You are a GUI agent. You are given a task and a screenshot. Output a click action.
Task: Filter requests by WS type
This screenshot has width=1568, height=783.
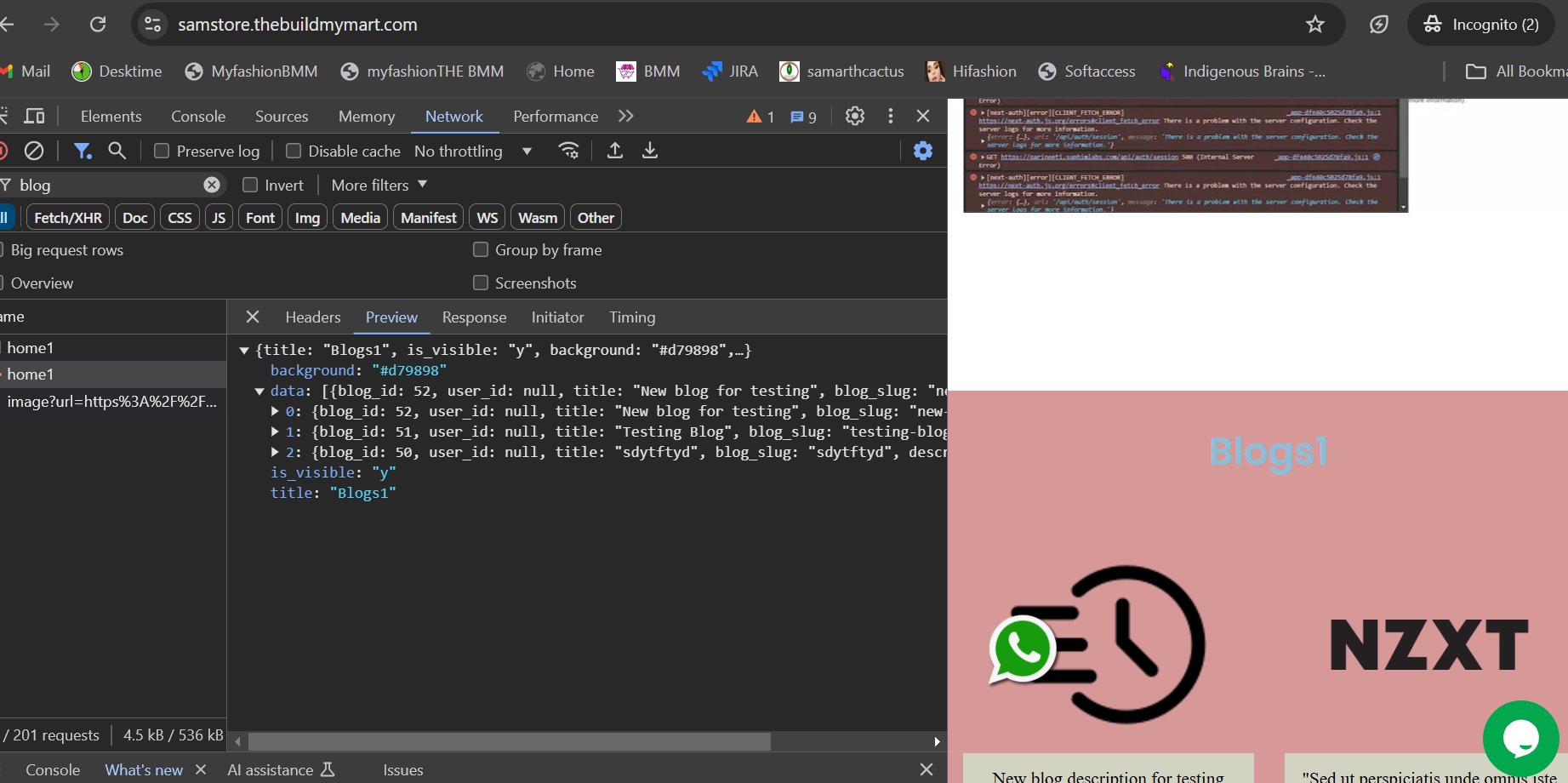tap(488, 218)
